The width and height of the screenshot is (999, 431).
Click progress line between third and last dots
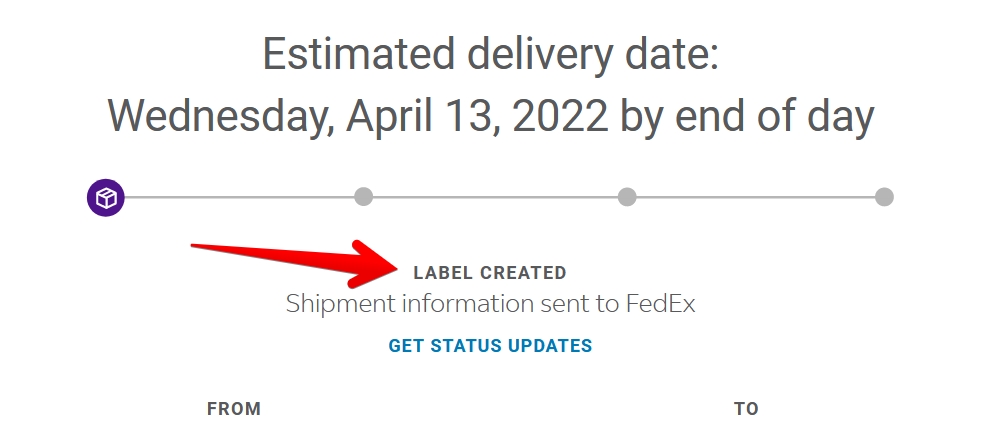pyautogui.click(x=755, y=197)
